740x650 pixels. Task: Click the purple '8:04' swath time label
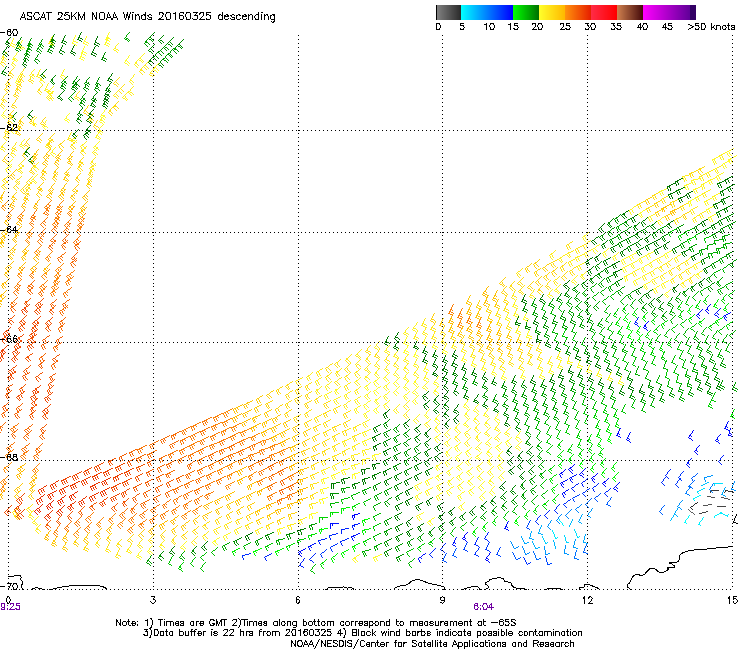[483, 607]
